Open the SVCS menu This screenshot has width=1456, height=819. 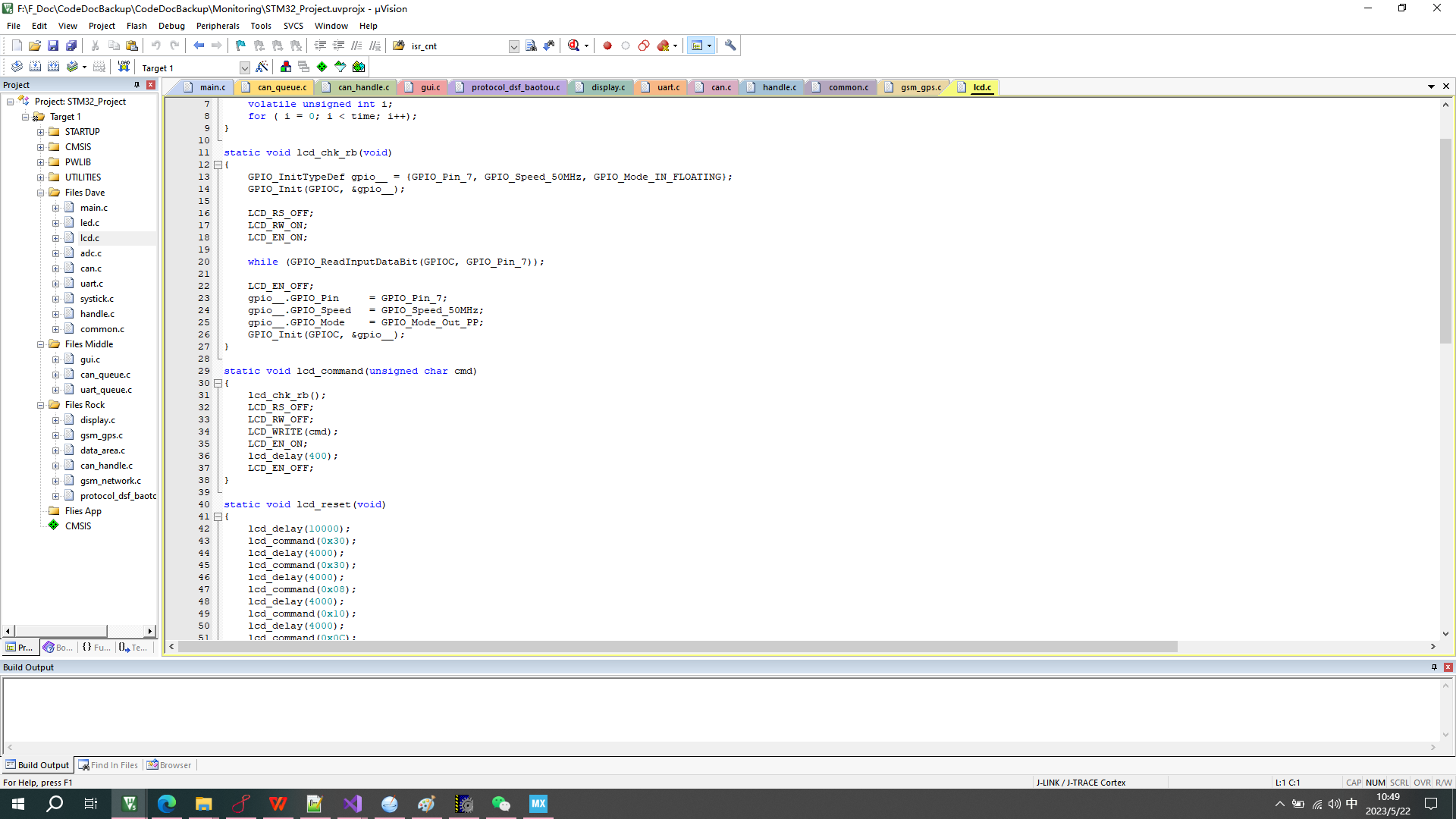point(293,26)
